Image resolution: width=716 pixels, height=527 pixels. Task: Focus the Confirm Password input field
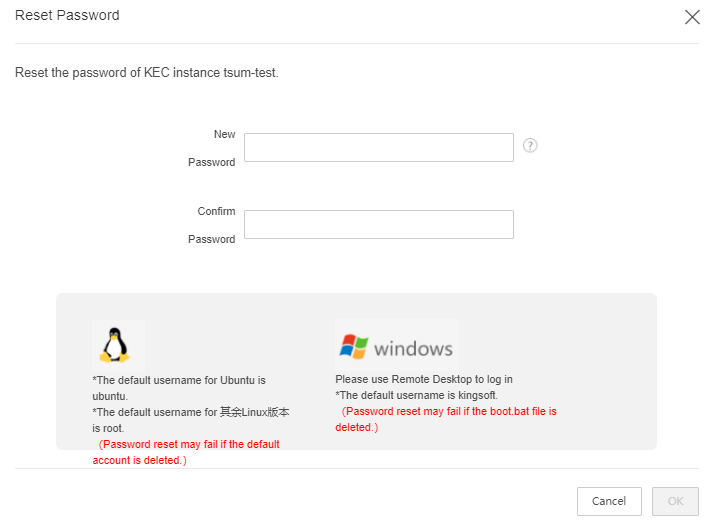coord(379,224)
